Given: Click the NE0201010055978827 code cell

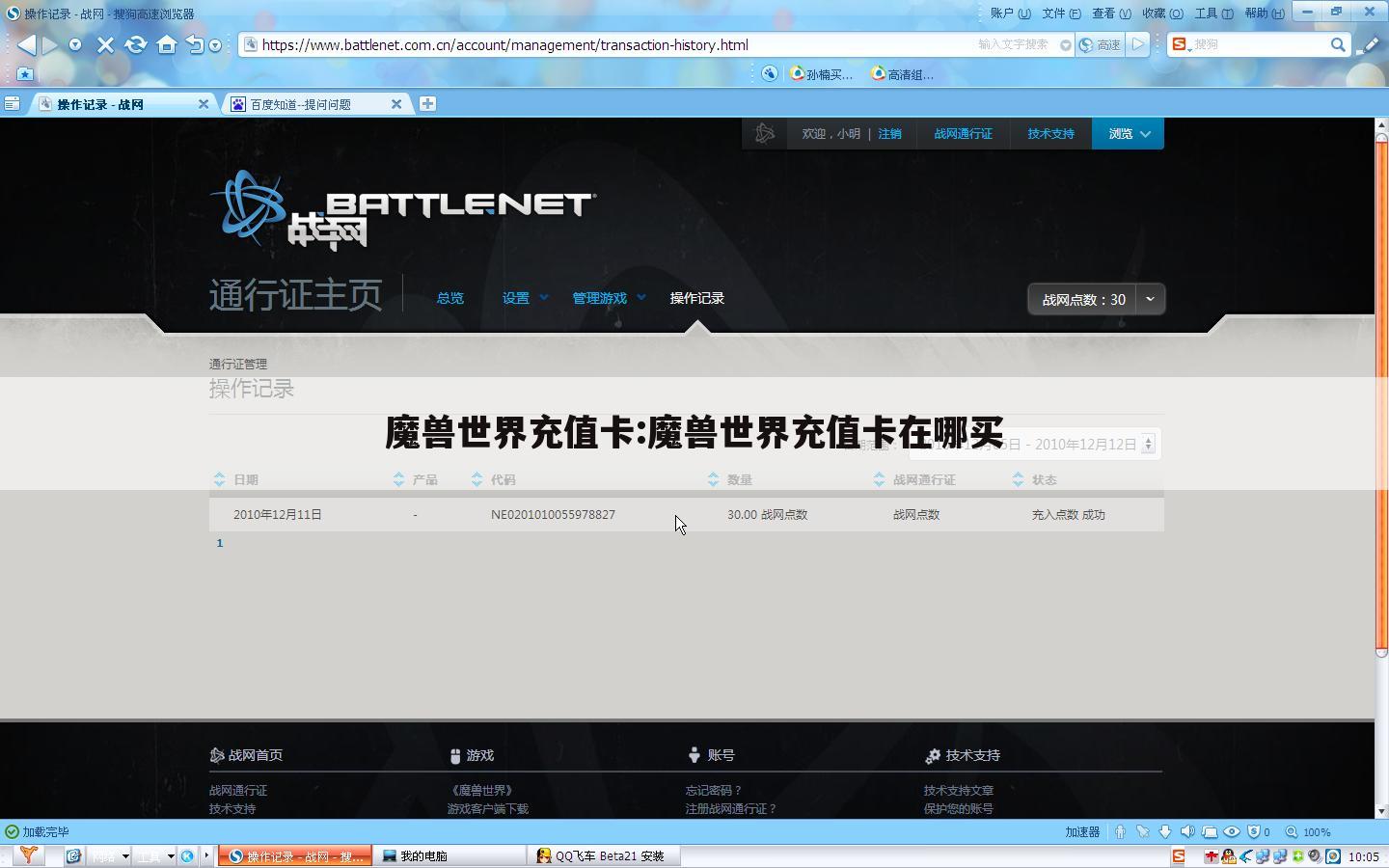Looking at the screenshot, I should (553, 514).
